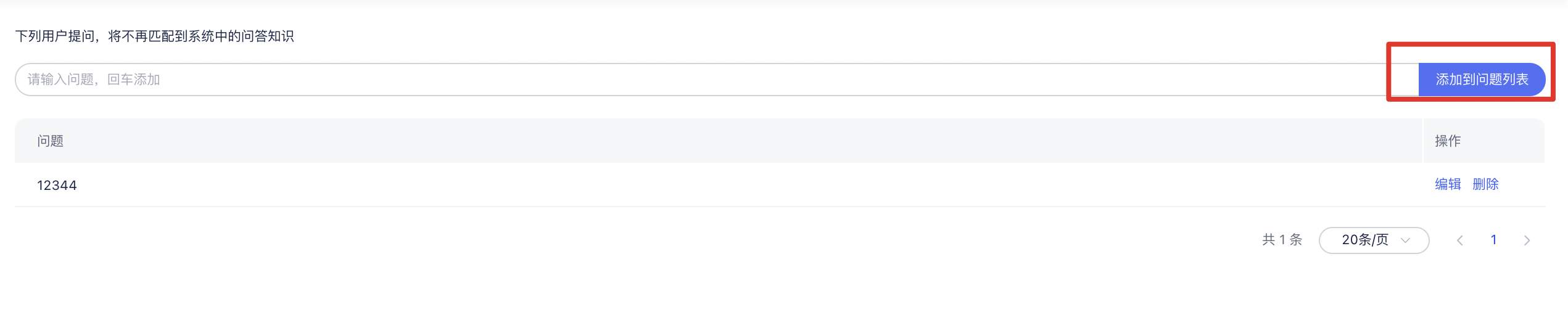Click the empty area of the 12344 row
Viewport: 1568px width, 312px height.
tap(740, 185)
